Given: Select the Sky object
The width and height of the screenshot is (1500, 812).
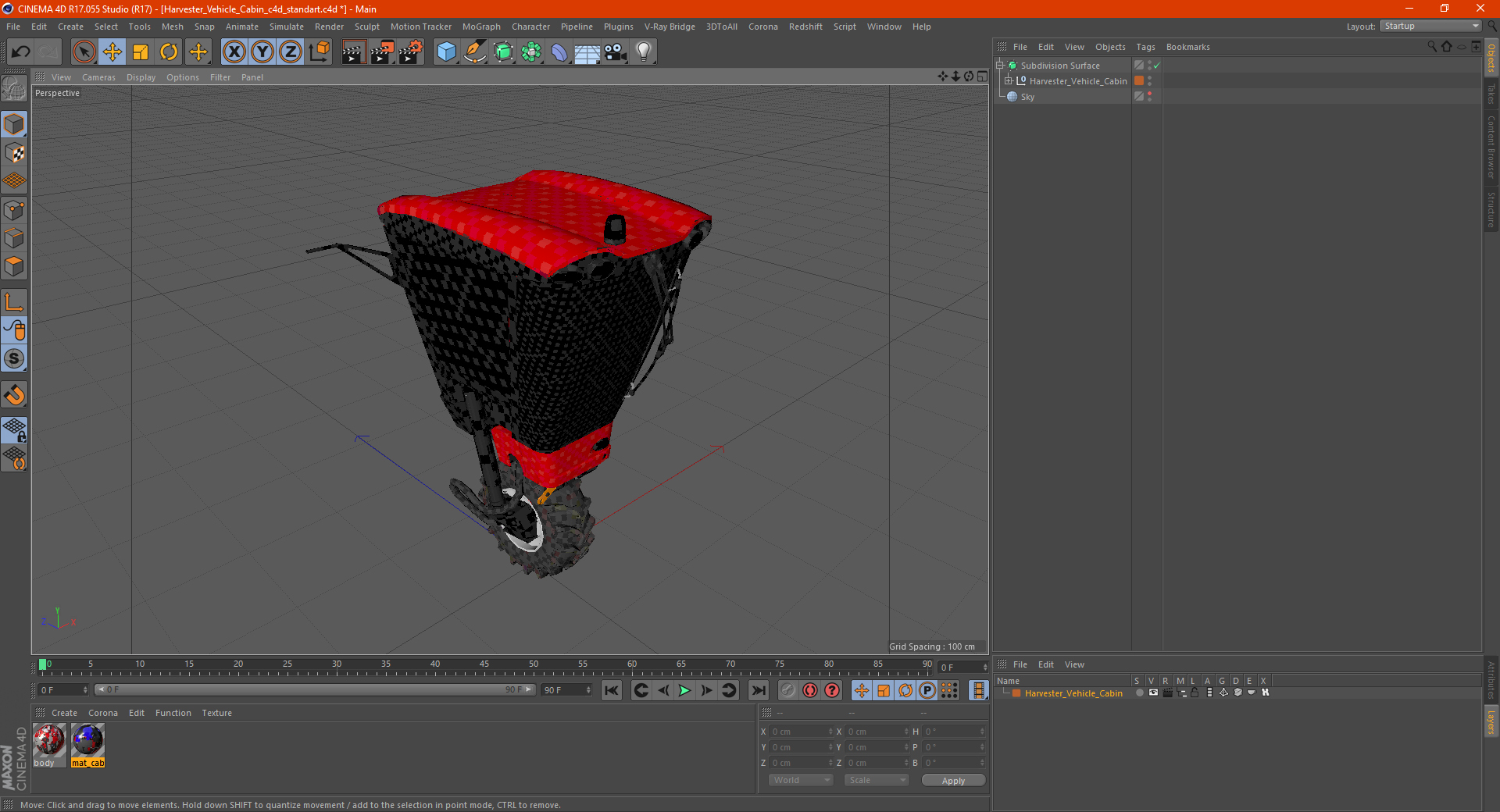Looking at the screenshot, I should pos(1027,97).
